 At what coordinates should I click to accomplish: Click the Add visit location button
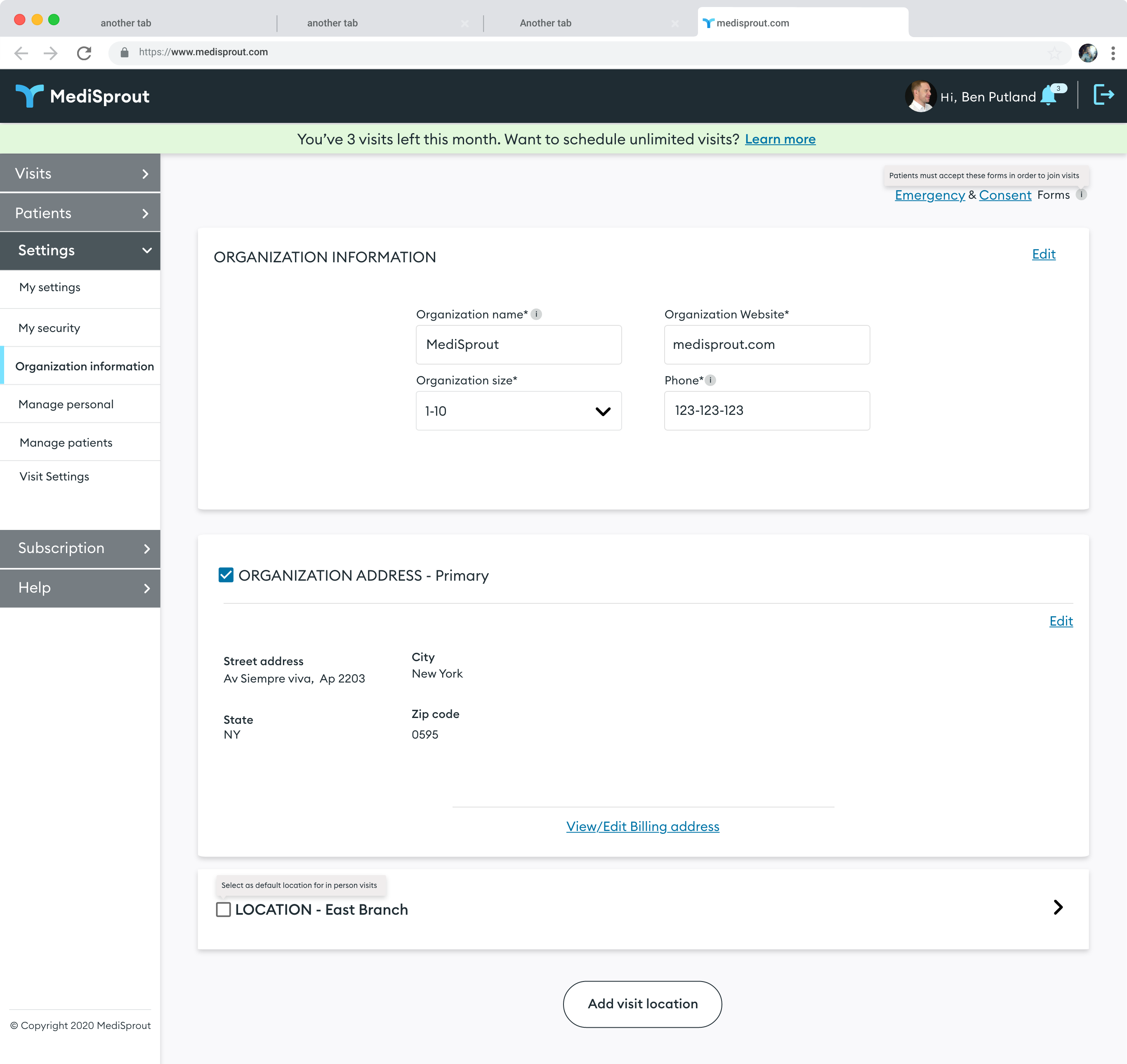pos(642,1004)
